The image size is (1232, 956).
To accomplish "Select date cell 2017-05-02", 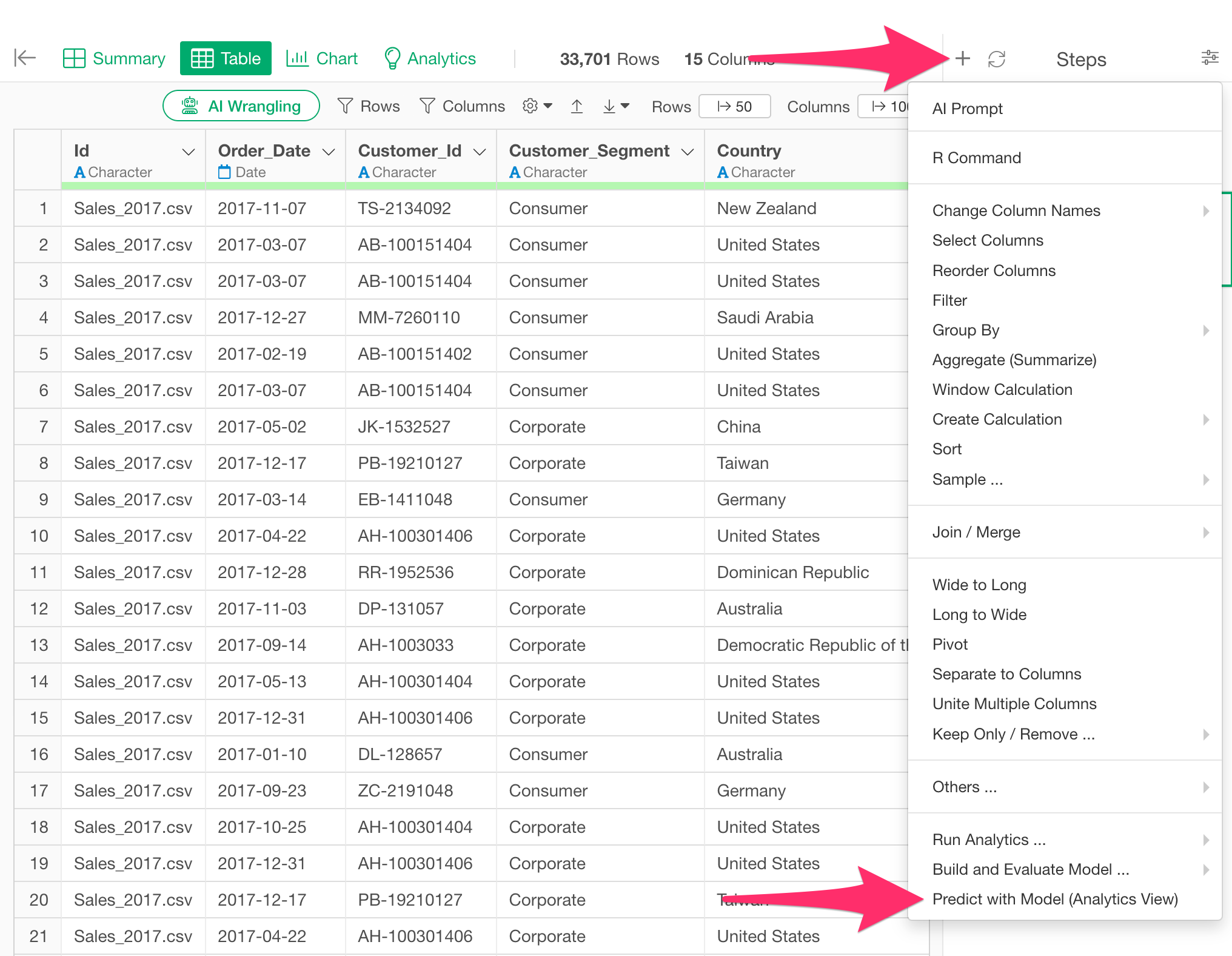I will pos(275,426).
